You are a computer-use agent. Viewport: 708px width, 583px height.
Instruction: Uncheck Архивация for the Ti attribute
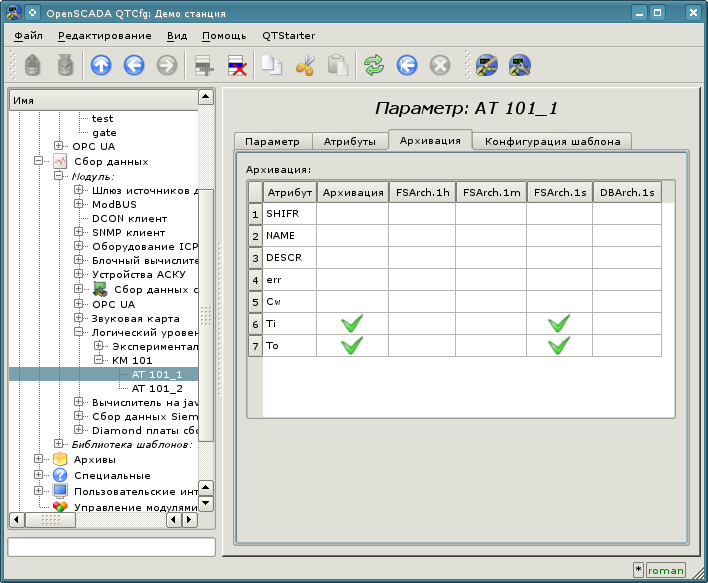tap(351, 324)
